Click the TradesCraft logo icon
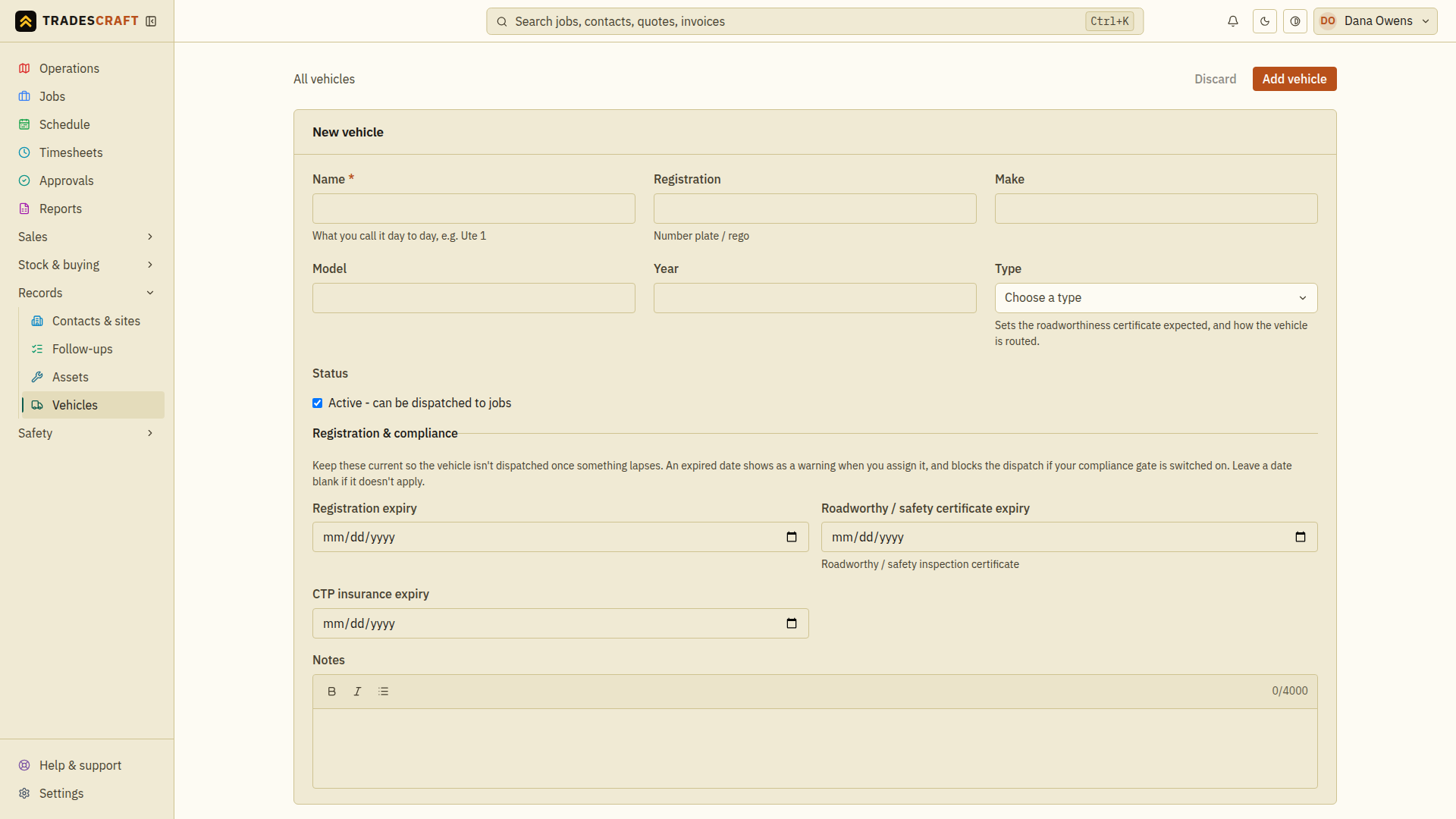The image size is (1456, 819). coord(26,21)
